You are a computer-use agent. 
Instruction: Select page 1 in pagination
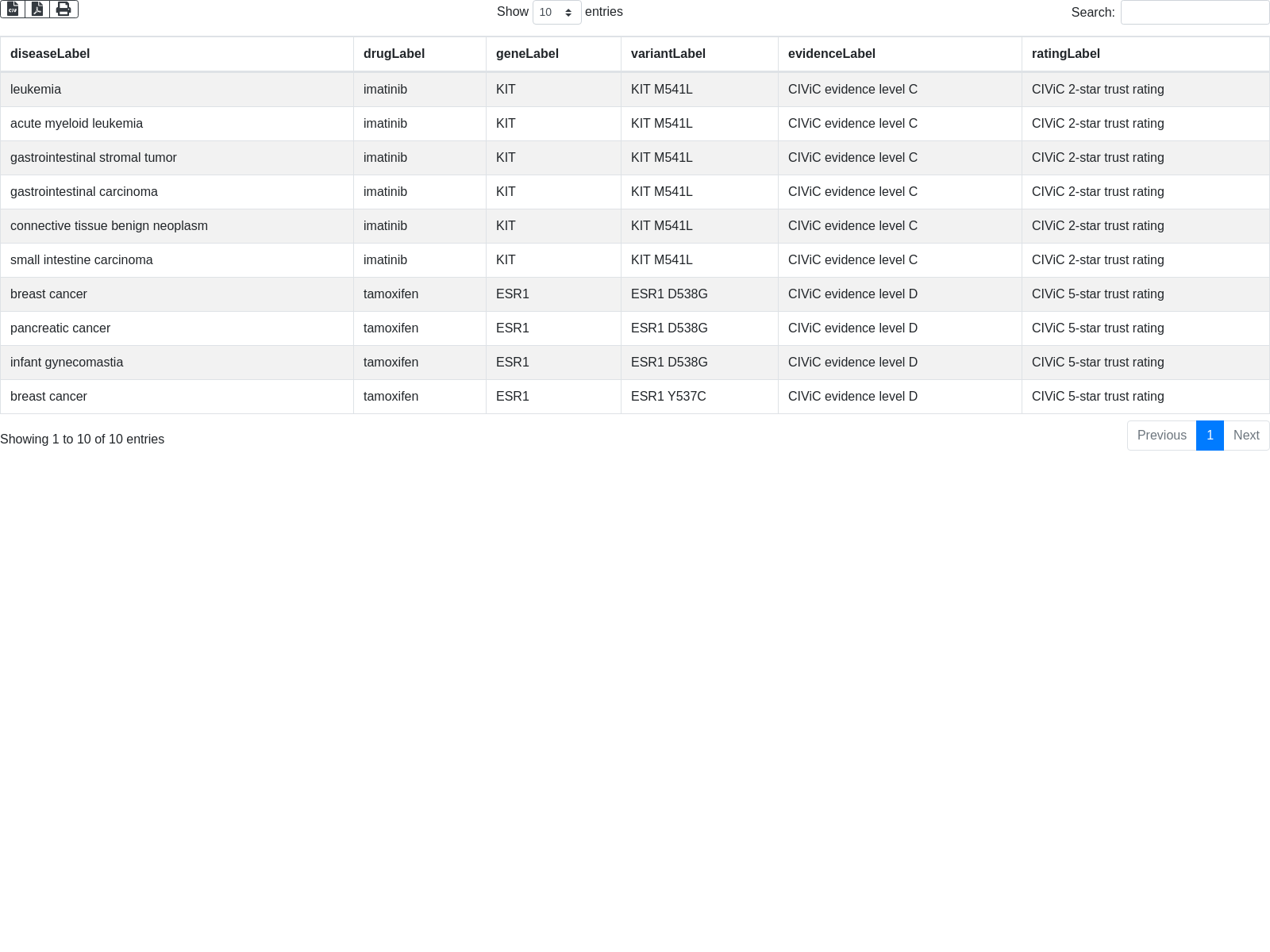[x=1210, y=435]
